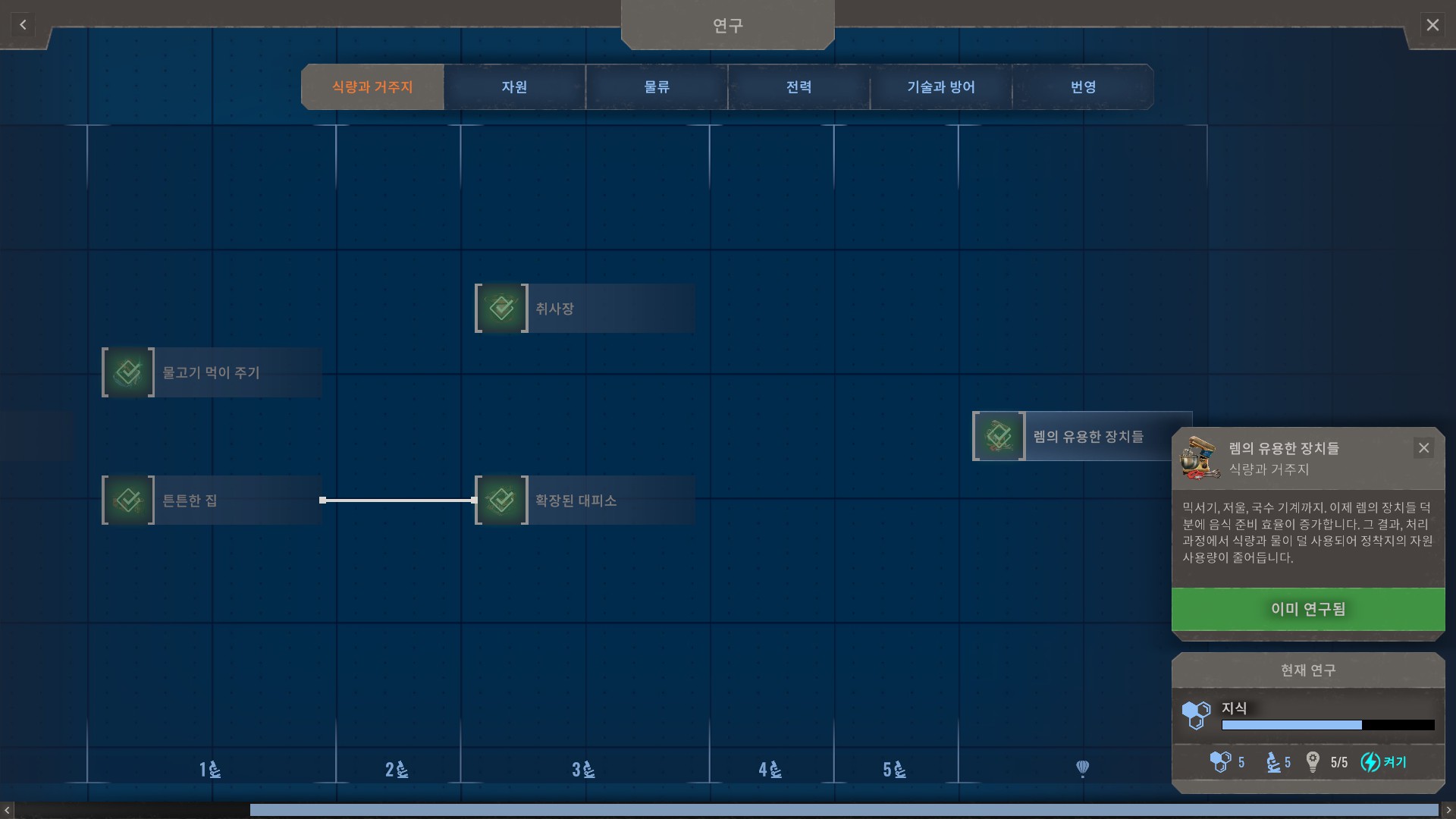Close the 렘의 유용한 장치들 info panel

click(1423, 448)
